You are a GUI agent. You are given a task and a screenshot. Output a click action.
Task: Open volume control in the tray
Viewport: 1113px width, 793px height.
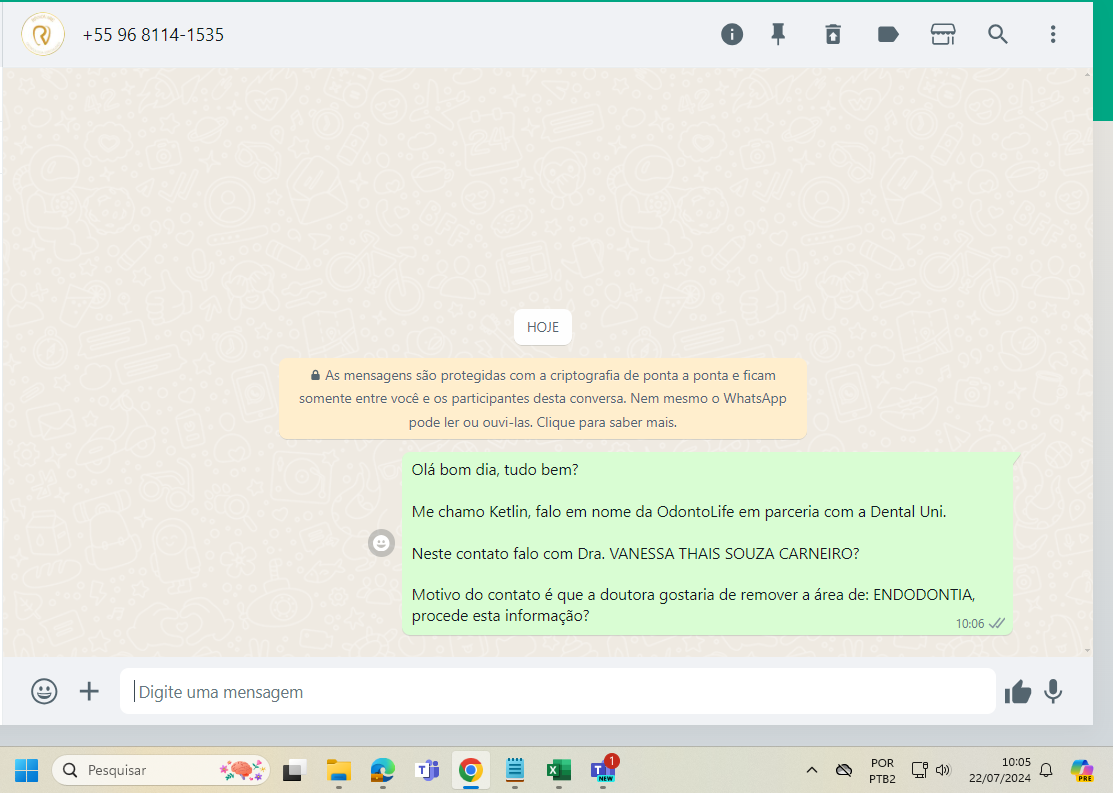click(x=943, y=770)
